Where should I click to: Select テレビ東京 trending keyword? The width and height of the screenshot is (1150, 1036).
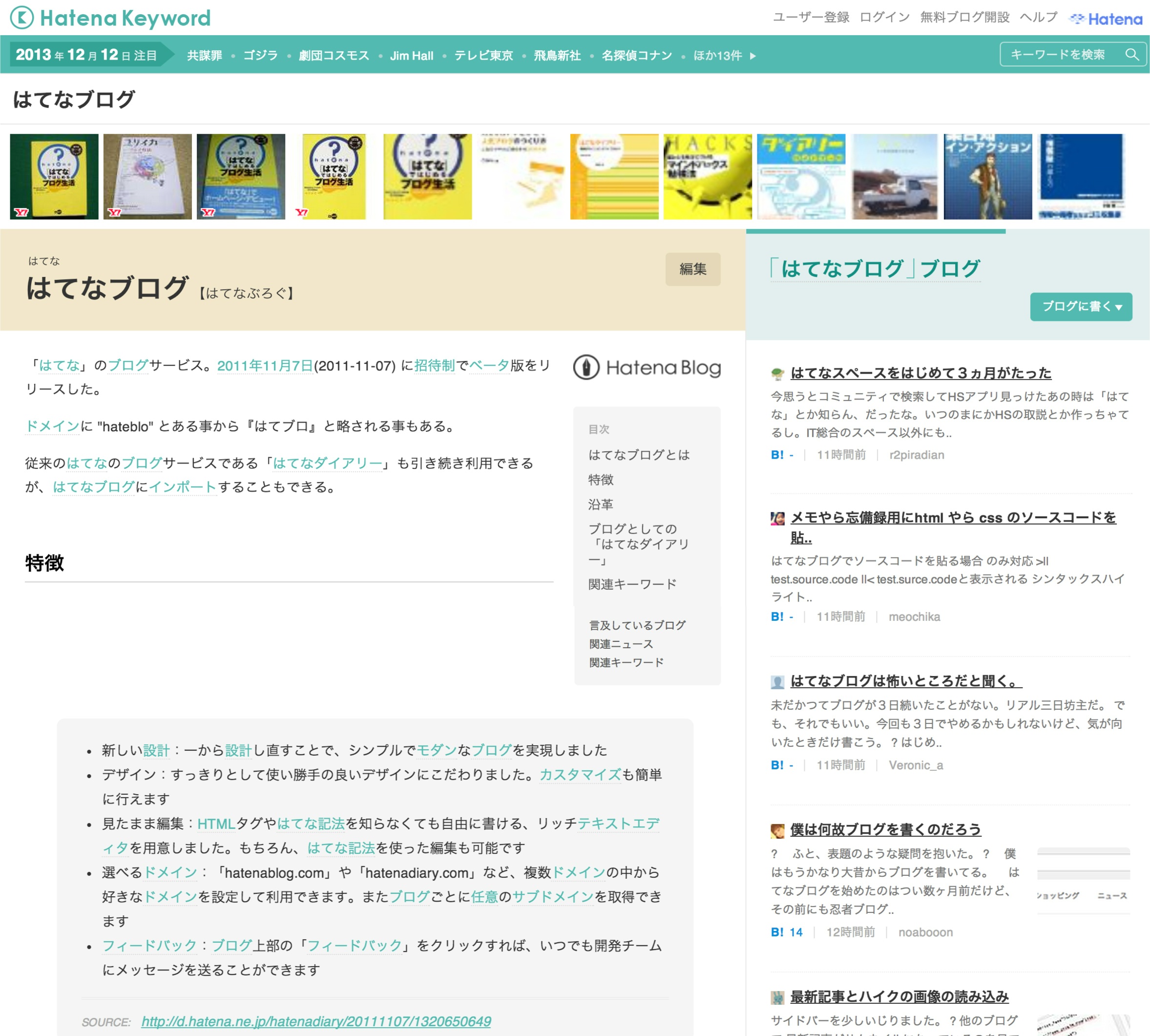point(483,56)
